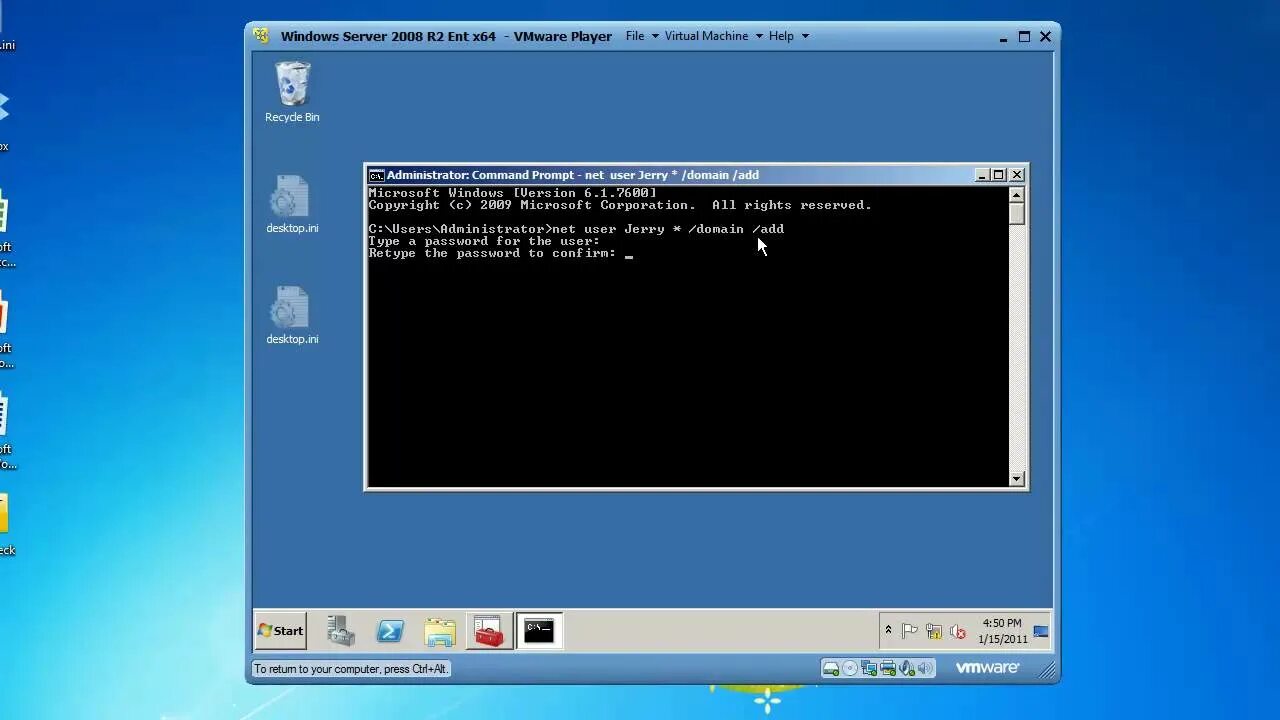Click the 'Copyright (c) 2009 Microsoft Corporation' line
1280x720 pixels.
click(x=620, y=205)
